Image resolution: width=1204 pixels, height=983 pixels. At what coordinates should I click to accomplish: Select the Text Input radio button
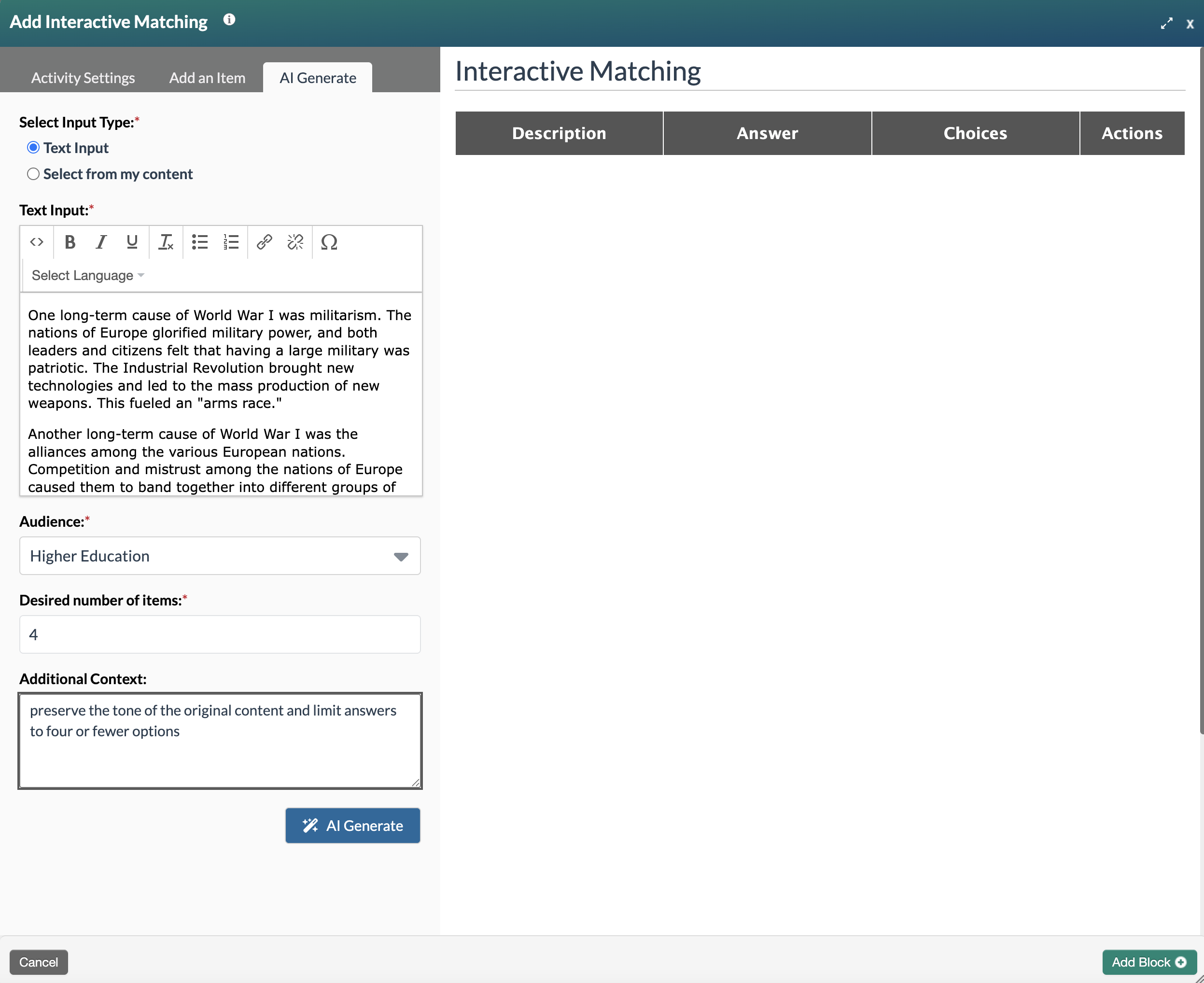(33, 147)
